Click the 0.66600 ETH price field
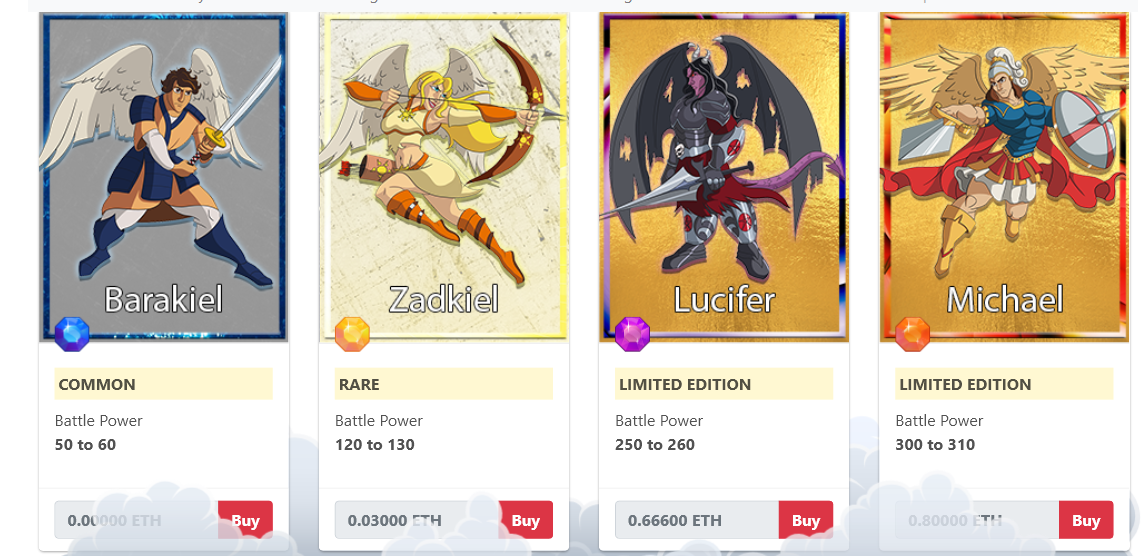 (697, 520)
